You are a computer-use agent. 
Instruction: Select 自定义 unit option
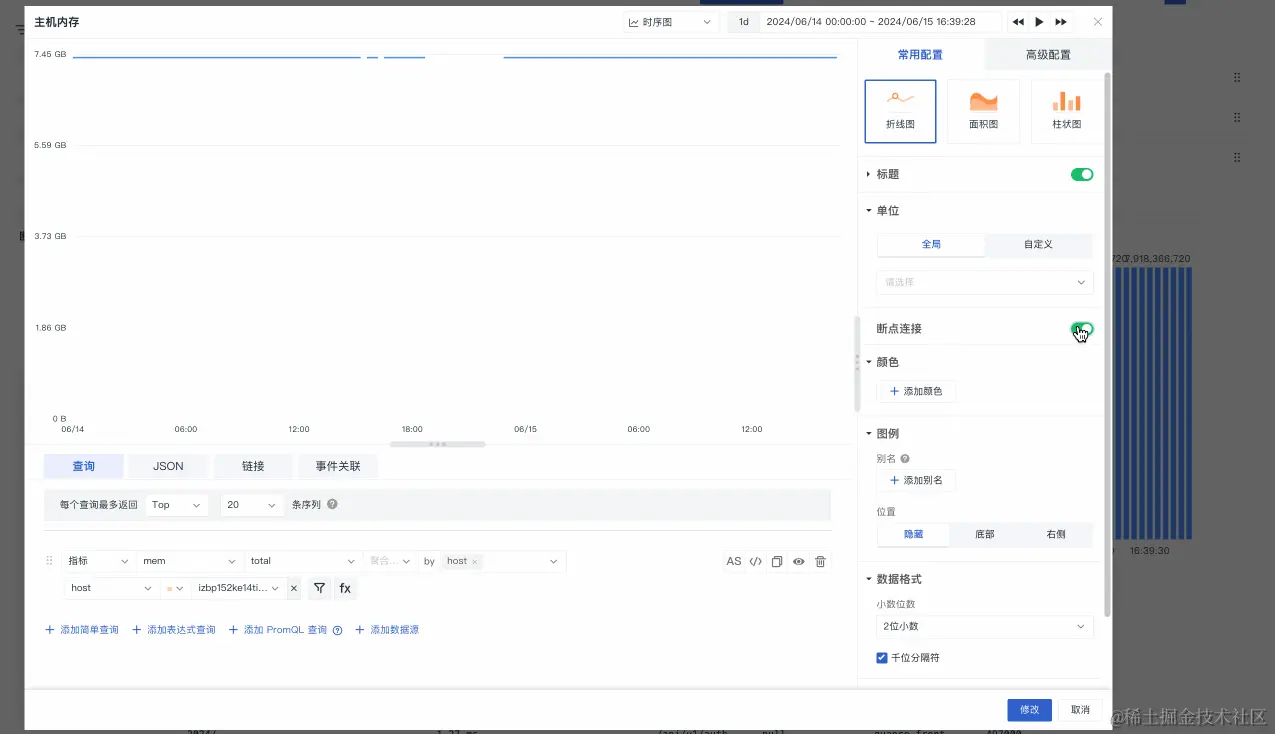point(1038,244)
